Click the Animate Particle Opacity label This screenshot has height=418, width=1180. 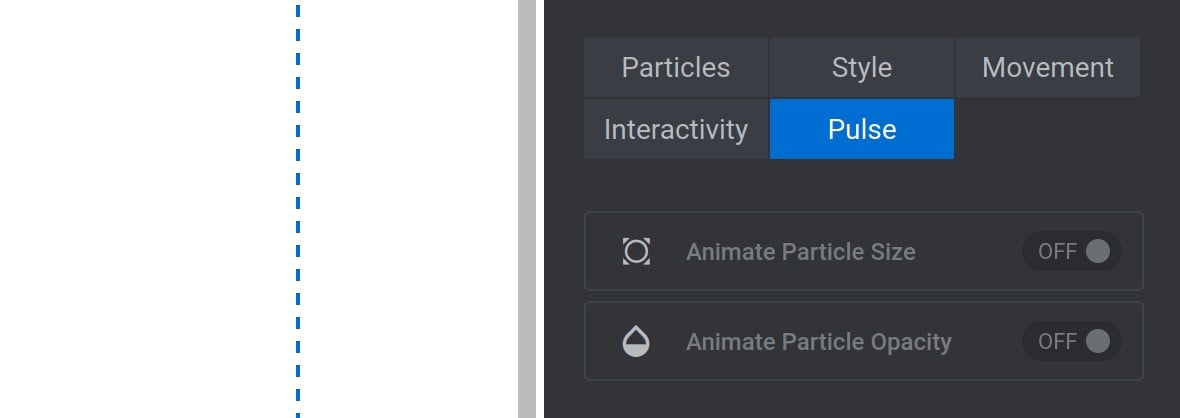point(819,342)
